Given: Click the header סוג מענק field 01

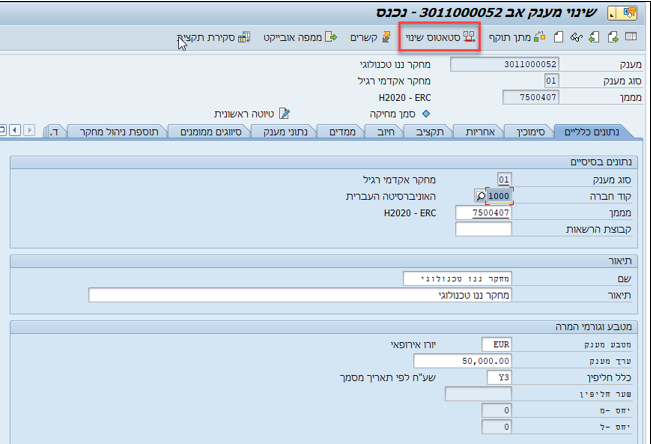Looking at the screenshot, I should pos(551,81).
